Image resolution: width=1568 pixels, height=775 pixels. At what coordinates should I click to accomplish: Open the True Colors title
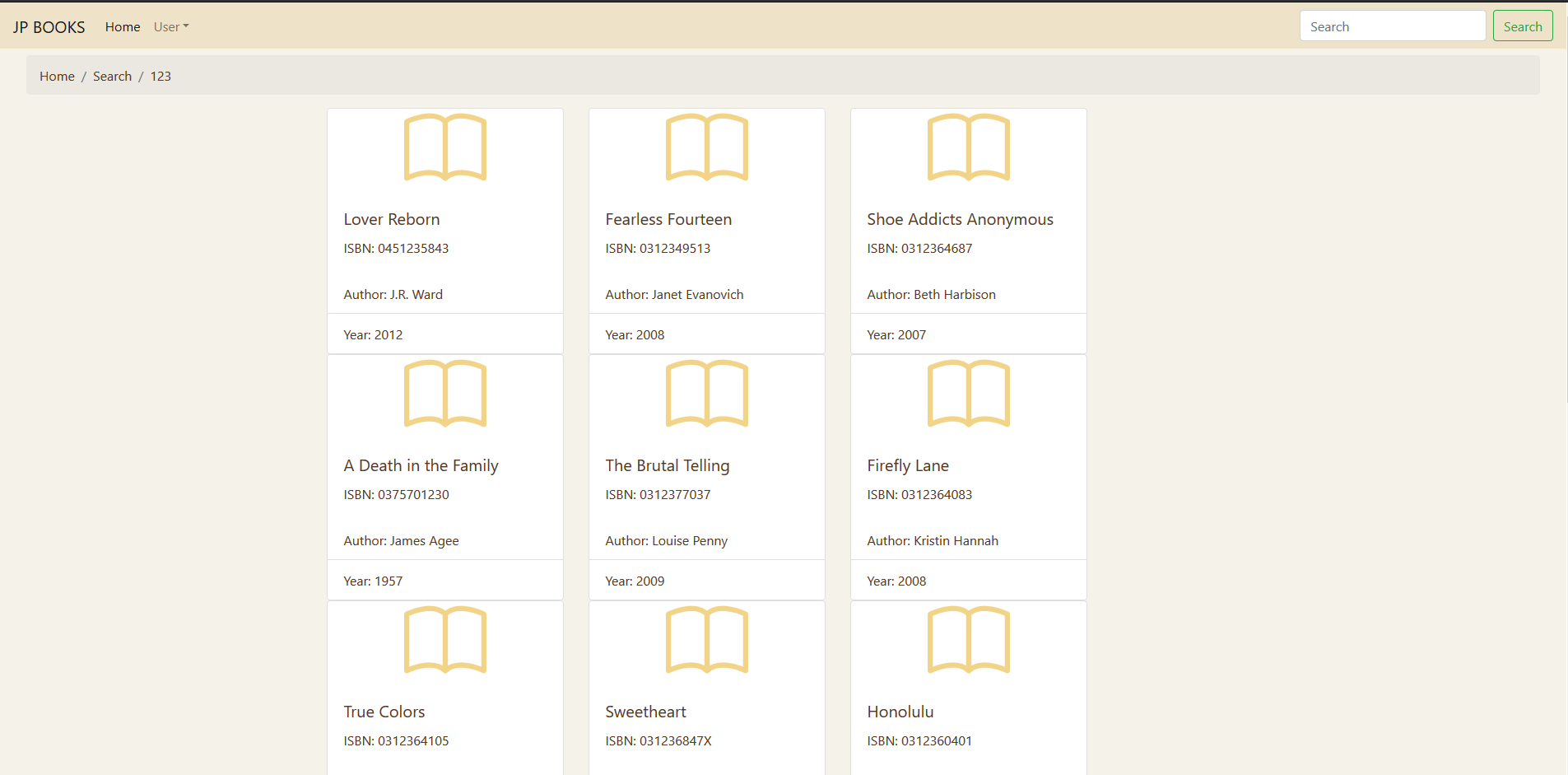click(x=384, y=712)
